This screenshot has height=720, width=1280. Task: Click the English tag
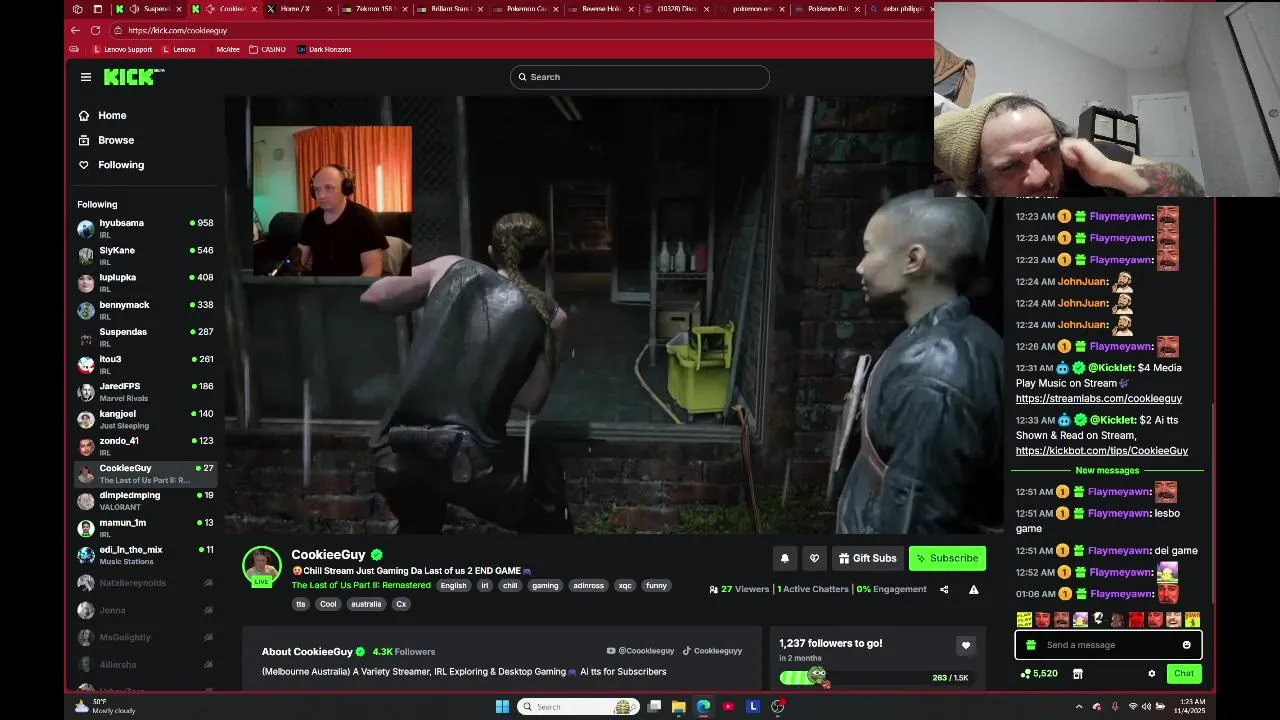[x=453, y=585]
